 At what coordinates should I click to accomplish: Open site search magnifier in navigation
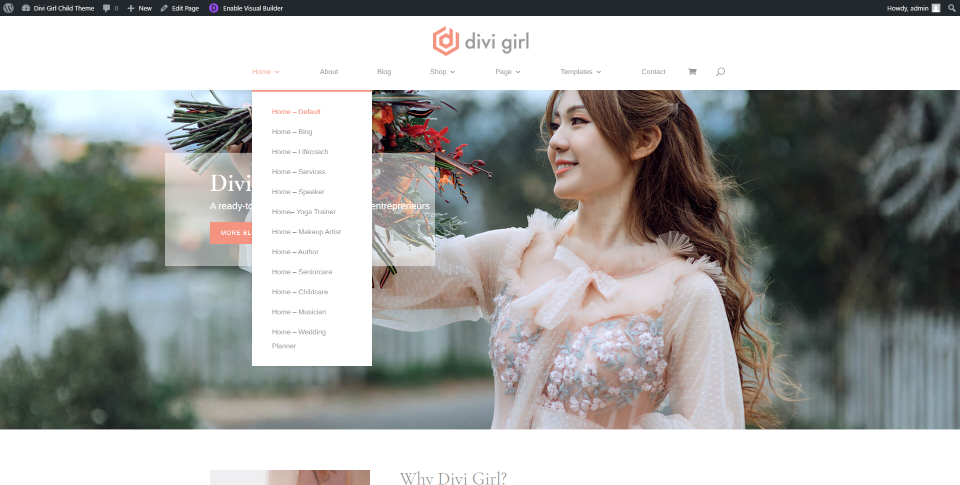720,72
